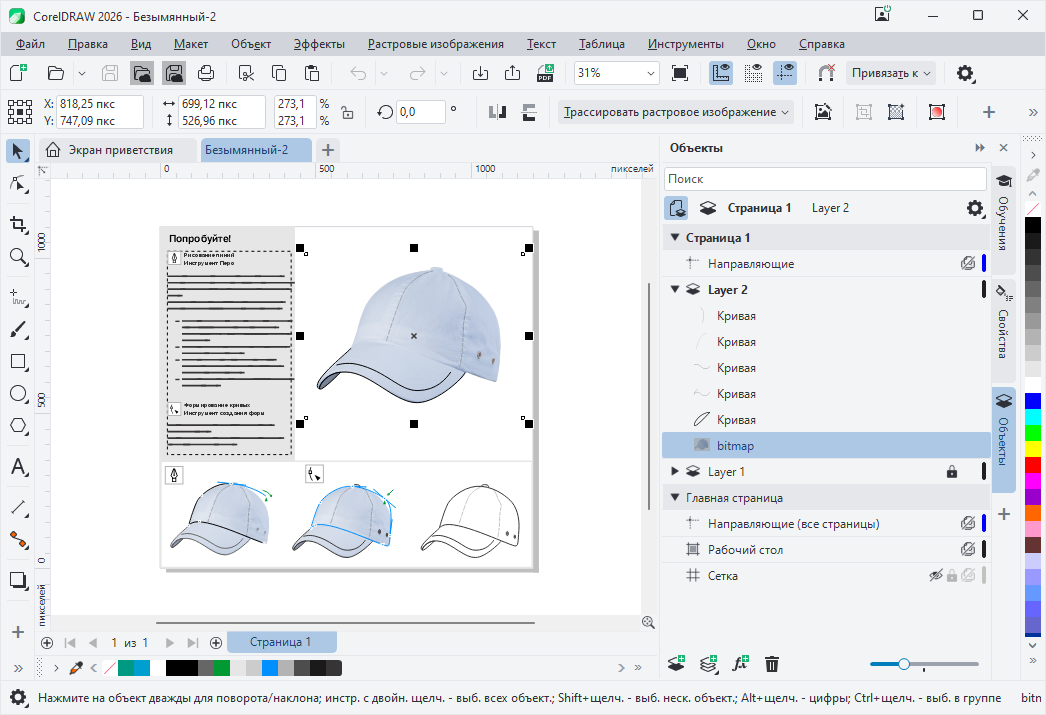Screen dimensions: 1046x715
Task: Click the Print icon in the toolbar
Action: (x=206, y=73)
